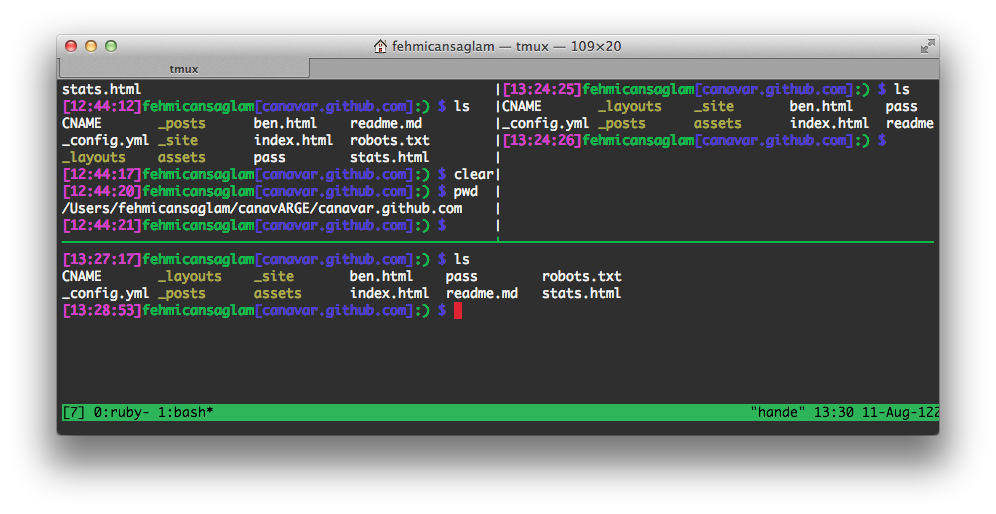Image resolution: width=996 pixels, height=514 pixels.
Task: Close the terminal window with red button
Action: (x=71, y=46)
